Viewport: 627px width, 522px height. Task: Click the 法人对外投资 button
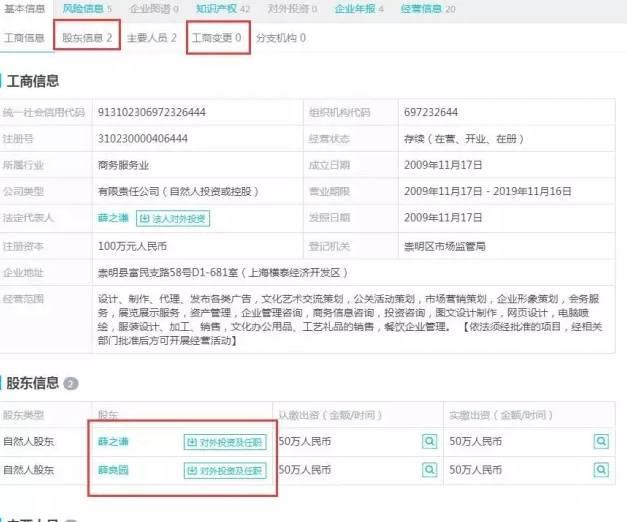coord(173,218)
